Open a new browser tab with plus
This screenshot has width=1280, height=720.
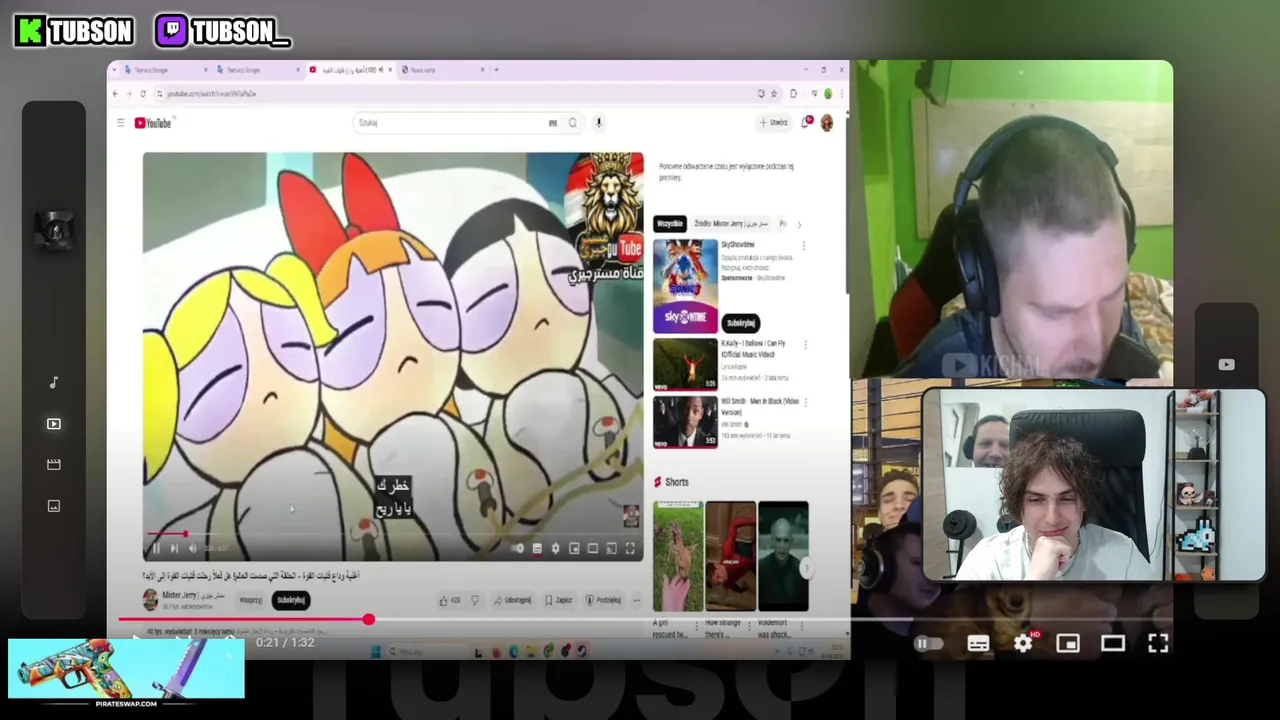coord(496,70)
